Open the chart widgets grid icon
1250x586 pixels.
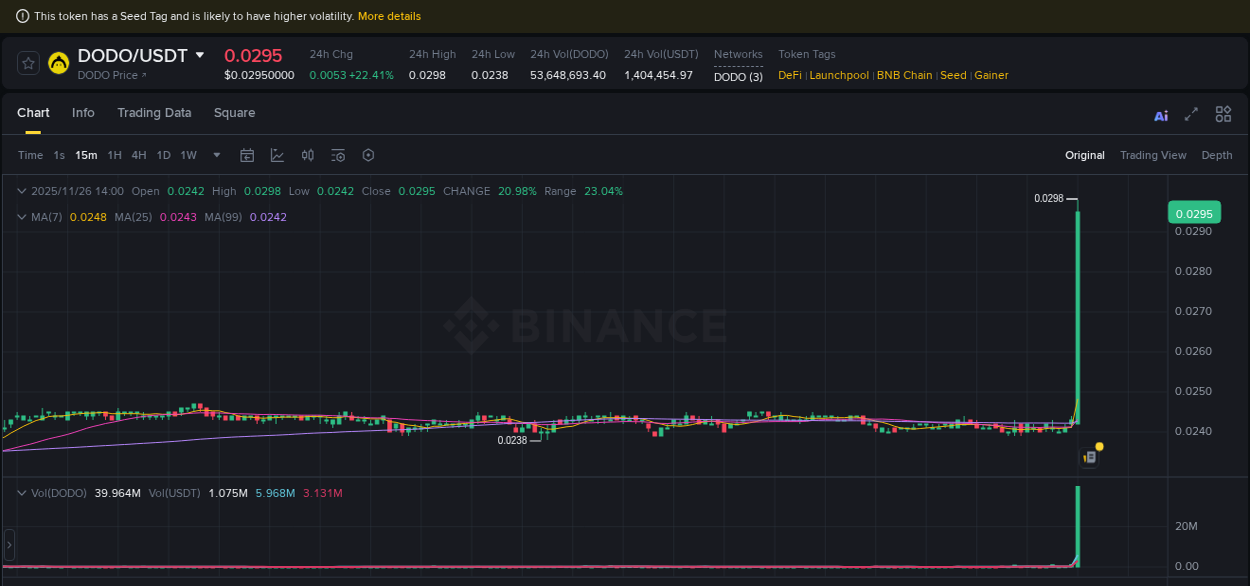tap(1223, 114)
